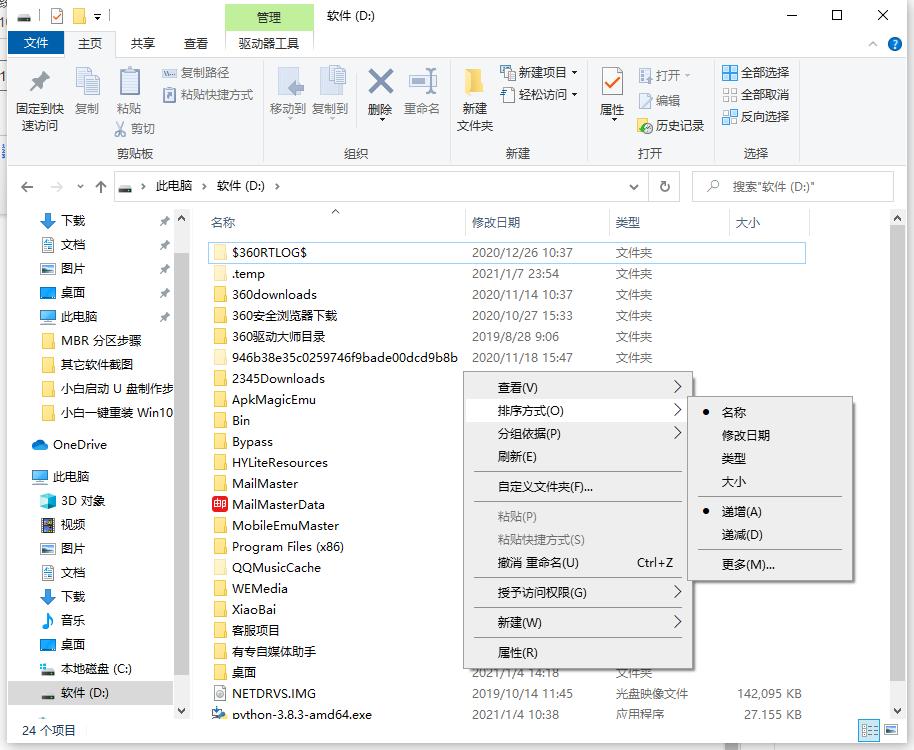The height and width of the screenshot is (750, 914).
Task: Click 全部选择 (Select all) in the ribbon
Action: [755, 72]
